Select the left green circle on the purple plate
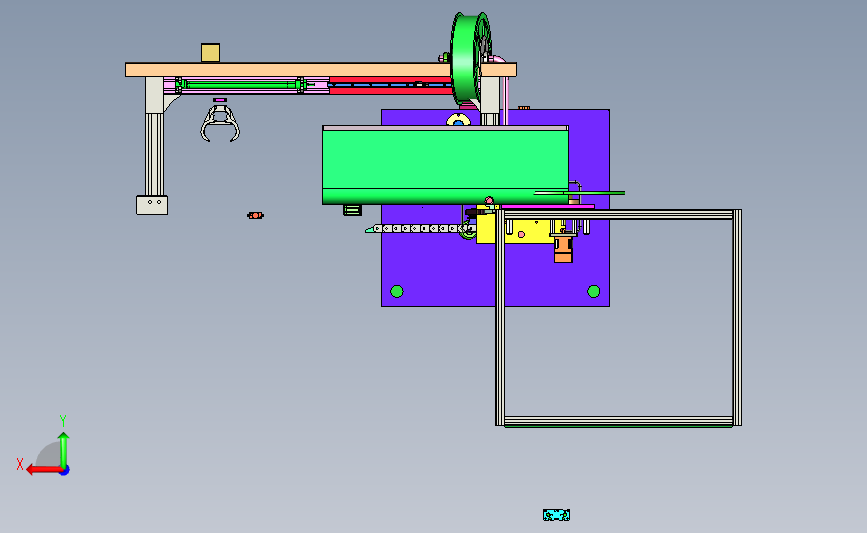This screenshot has width=867, height=533. coord(397,291)
